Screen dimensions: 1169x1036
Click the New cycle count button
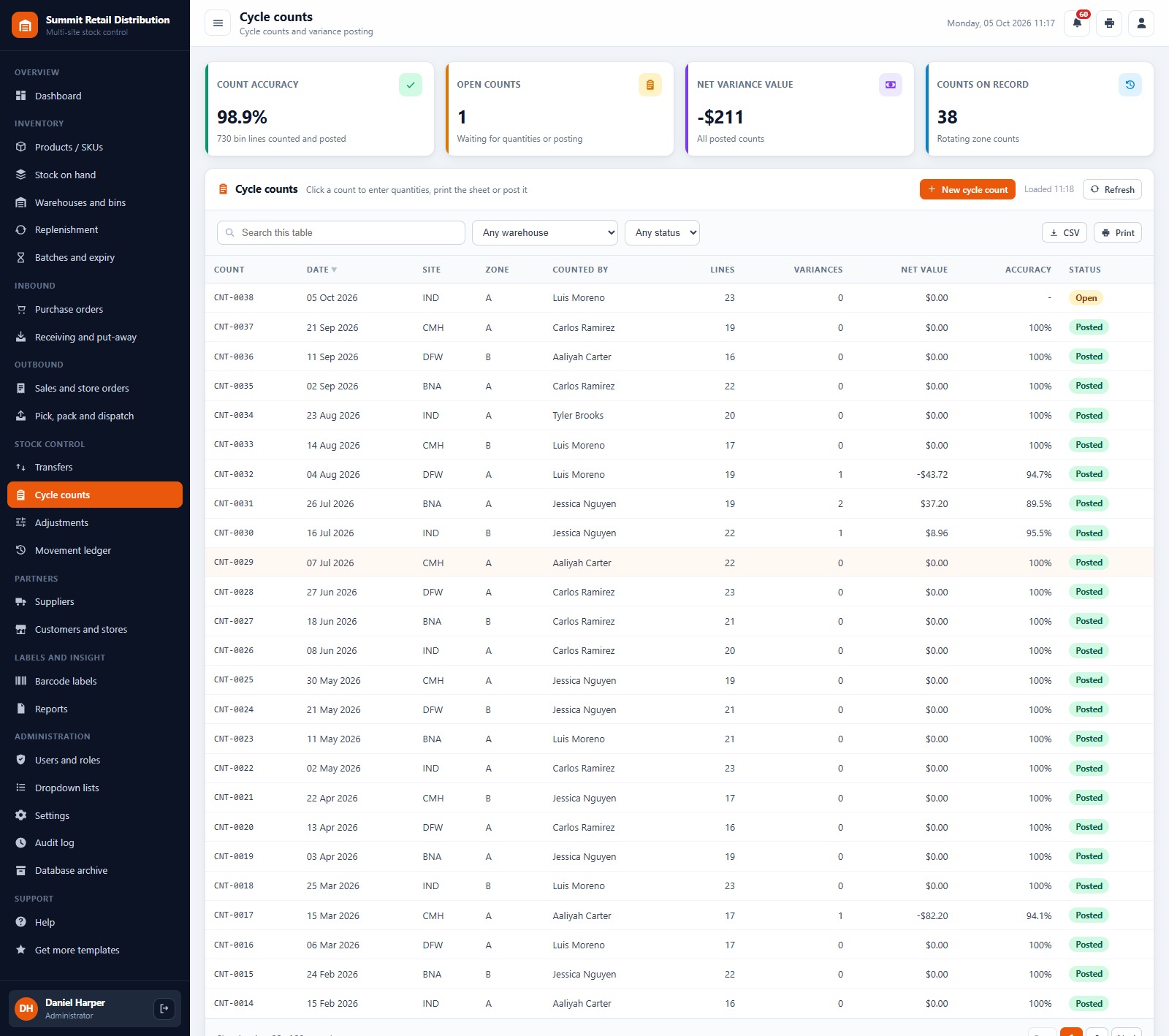tap(967, 189)
